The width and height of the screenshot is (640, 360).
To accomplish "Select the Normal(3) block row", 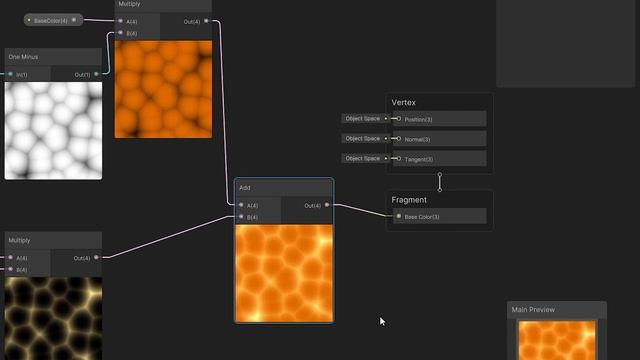I will point(439,139).
